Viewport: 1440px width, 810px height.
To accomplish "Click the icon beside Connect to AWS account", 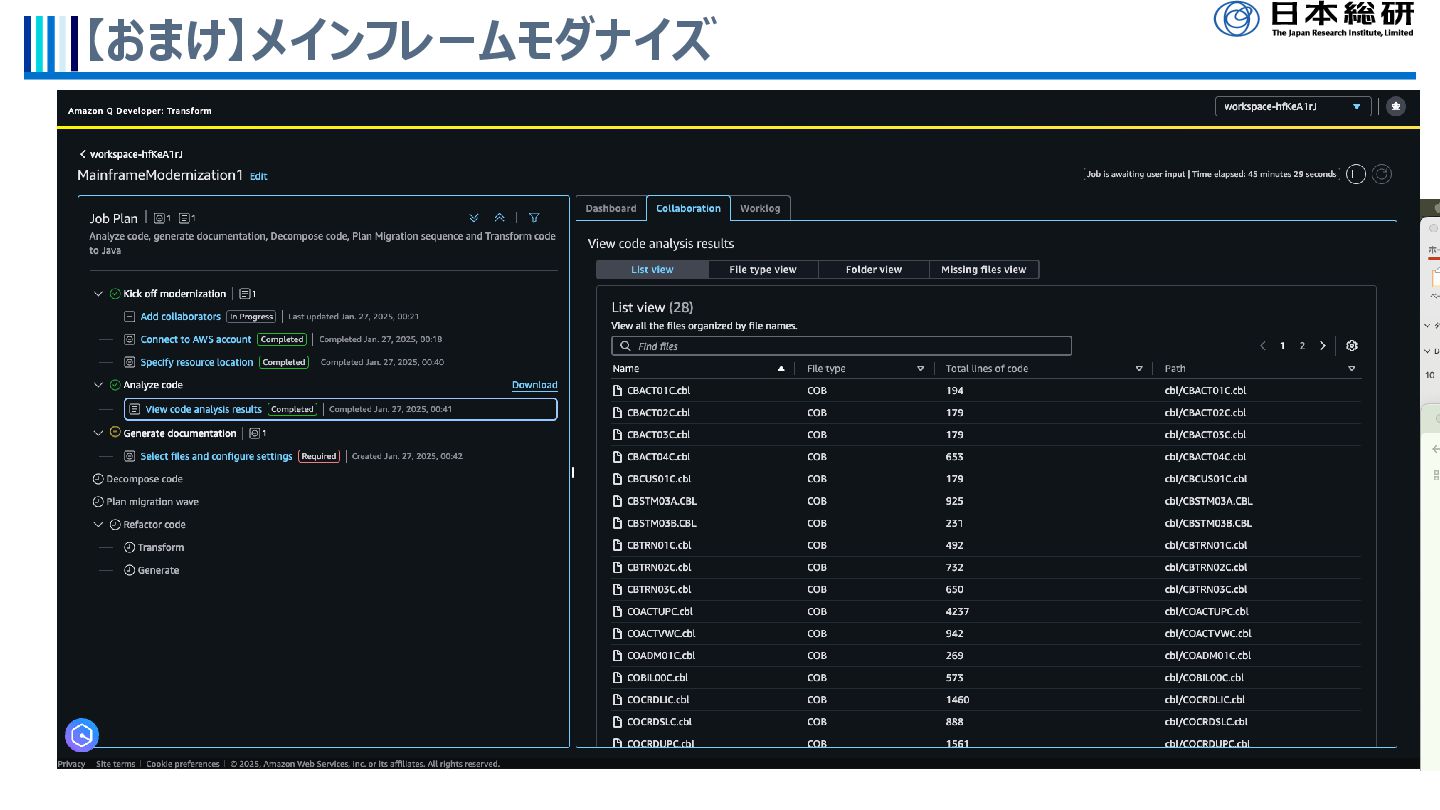I will (130, 340).
